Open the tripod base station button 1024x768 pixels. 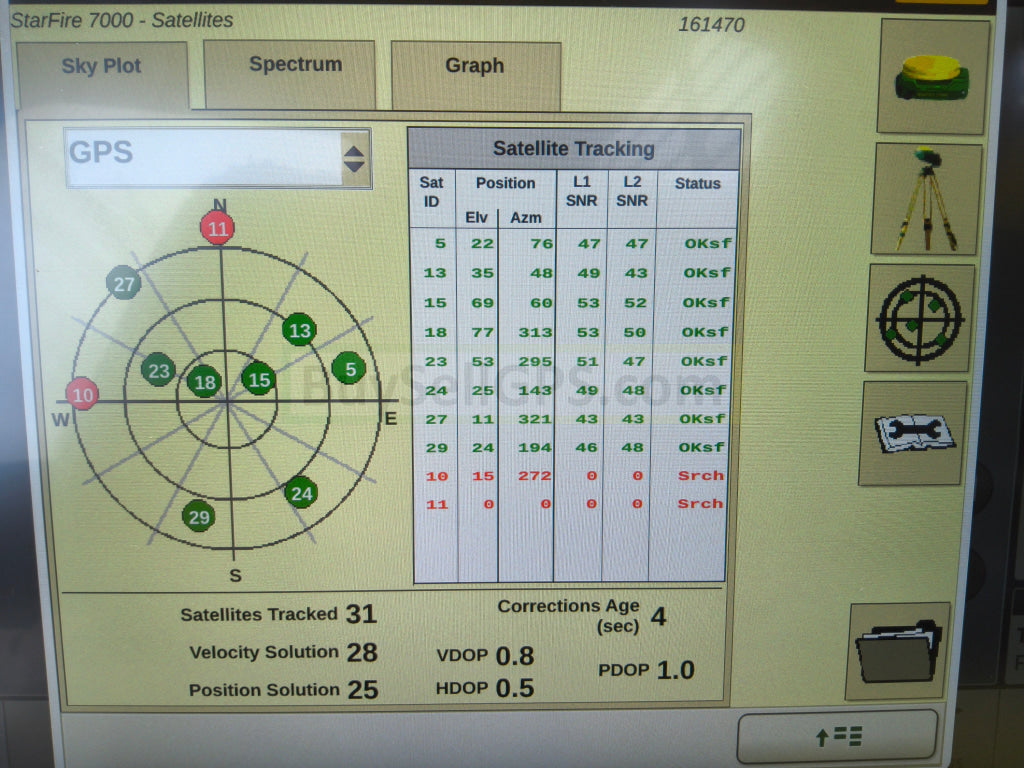pos(927,199)
